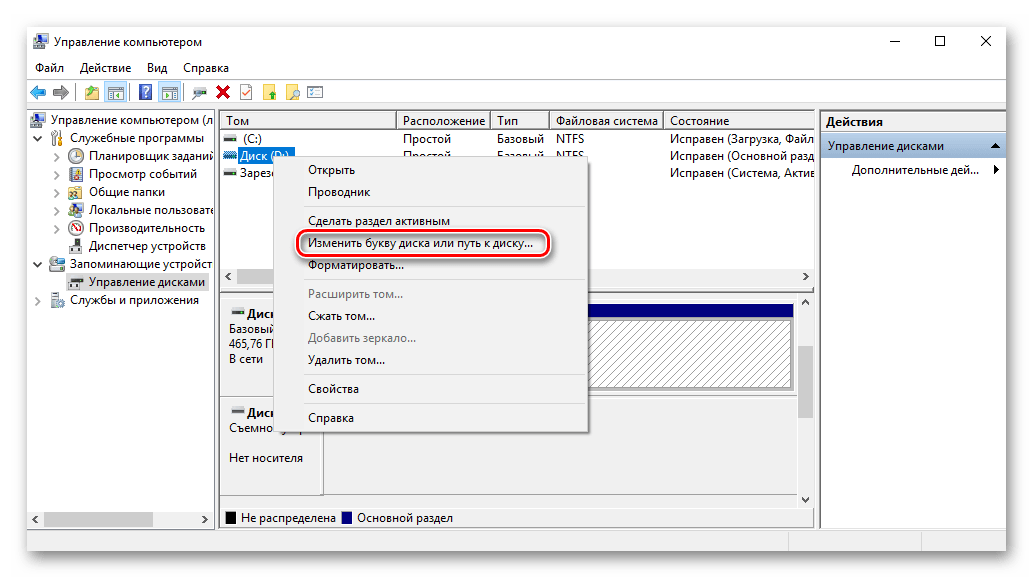Click the checklist settings toolbar icon
The width and height of the screenshot is (1033, 578).
click(316, 92)
